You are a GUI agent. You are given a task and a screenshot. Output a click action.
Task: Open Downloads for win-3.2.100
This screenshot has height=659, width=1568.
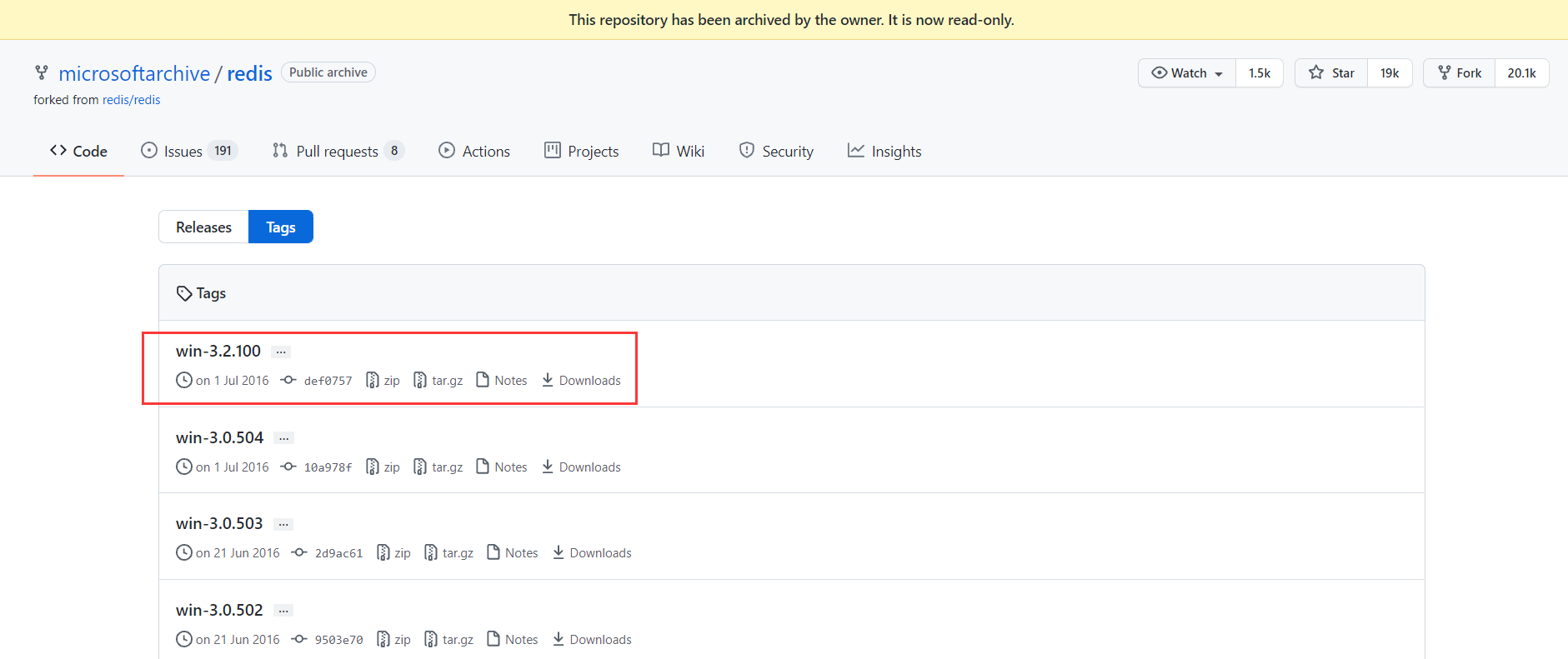point(581,381)
